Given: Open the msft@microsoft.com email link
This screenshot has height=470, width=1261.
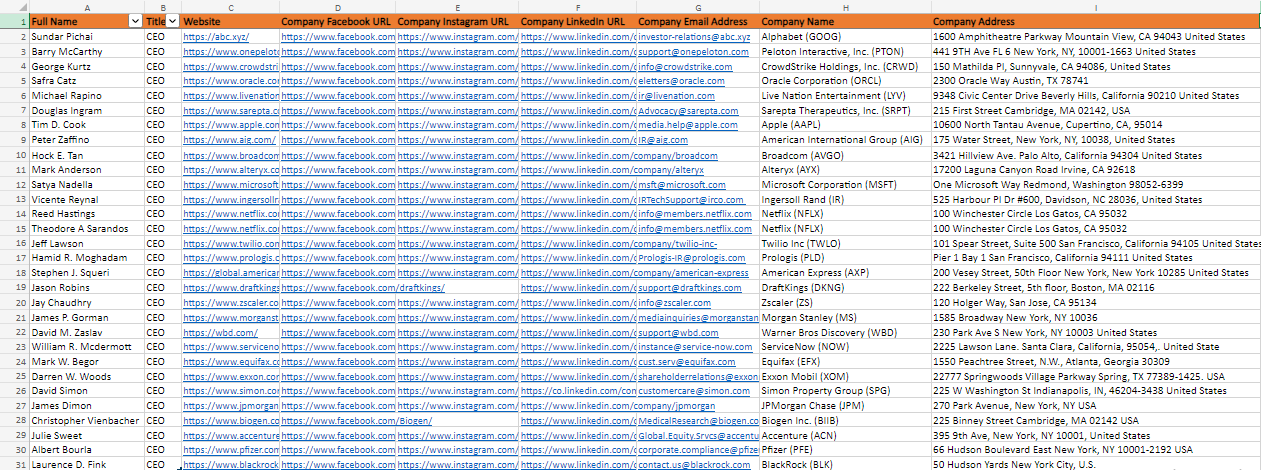Looking at the screenshot, I should coord(682,184).
